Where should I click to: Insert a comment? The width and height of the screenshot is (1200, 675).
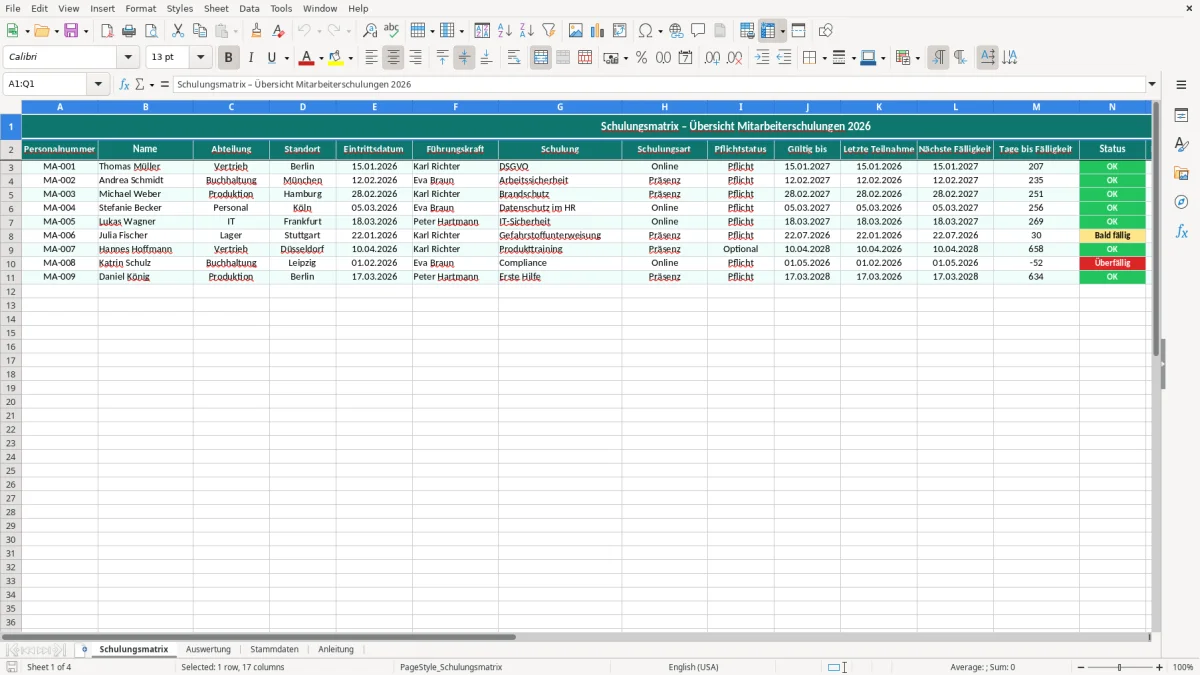tap(699, 31)
